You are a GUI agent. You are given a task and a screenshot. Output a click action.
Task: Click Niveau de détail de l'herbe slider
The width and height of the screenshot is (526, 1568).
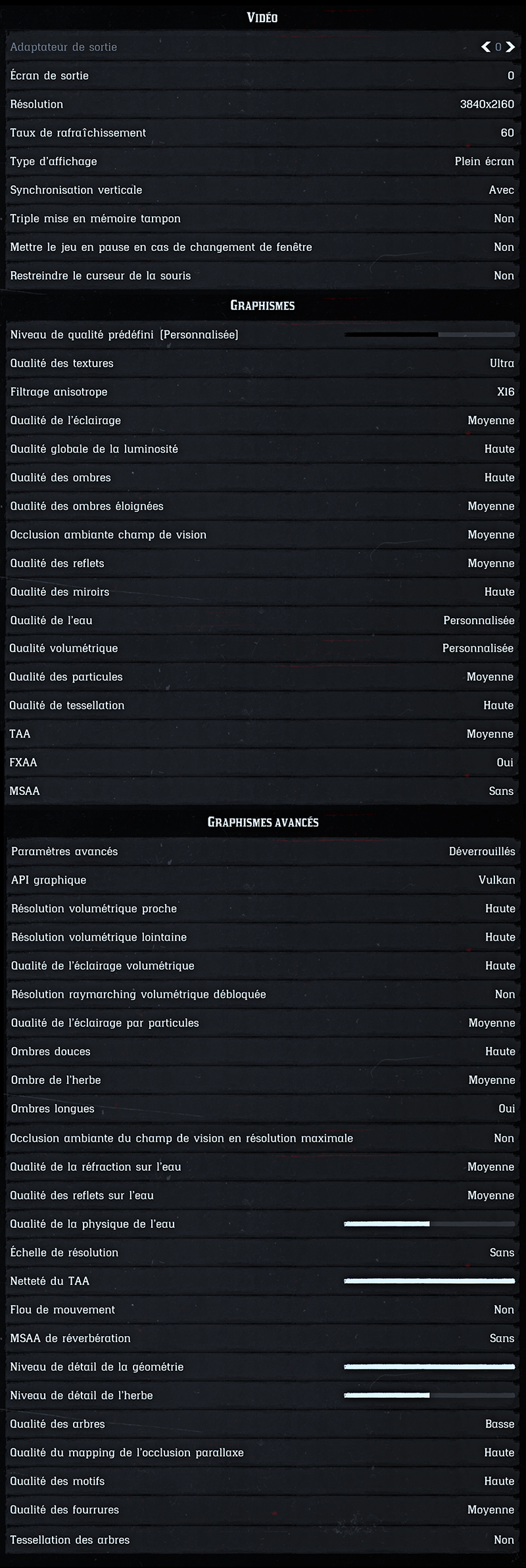point(429,1395)
